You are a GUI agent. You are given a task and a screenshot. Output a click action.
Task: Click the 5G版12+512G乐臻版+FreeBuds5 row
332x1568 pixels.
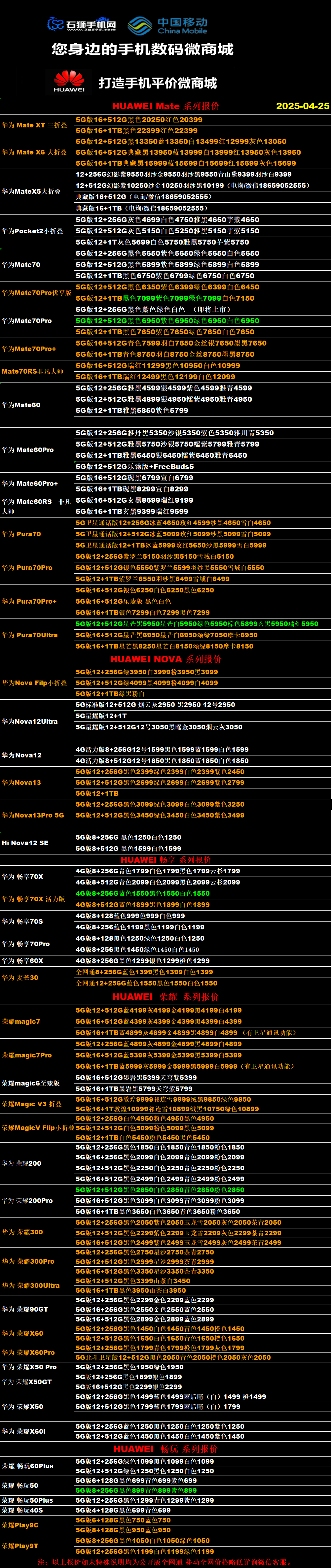[x=202, y=466]
